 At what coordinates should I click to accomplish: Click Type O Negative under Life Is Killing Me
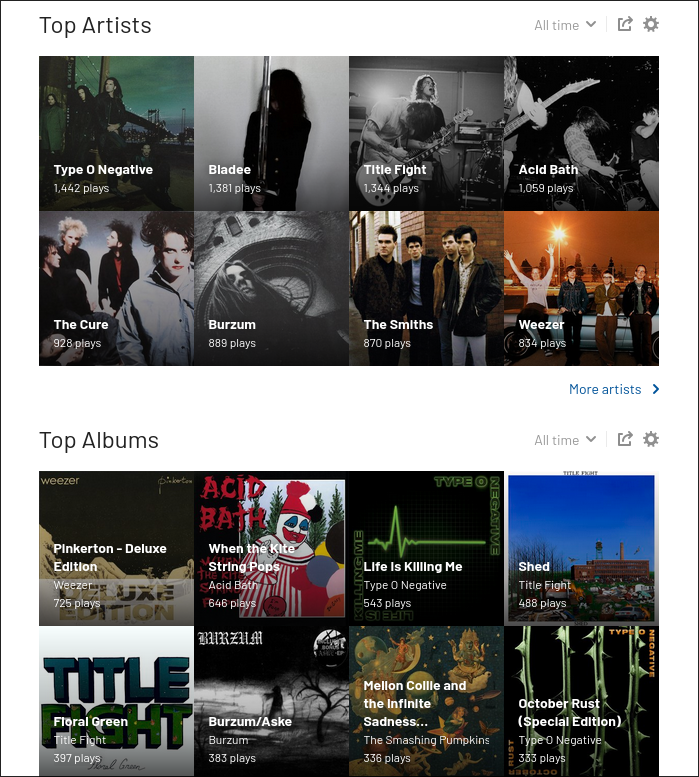pyautogui.click(x=405, y=585)
